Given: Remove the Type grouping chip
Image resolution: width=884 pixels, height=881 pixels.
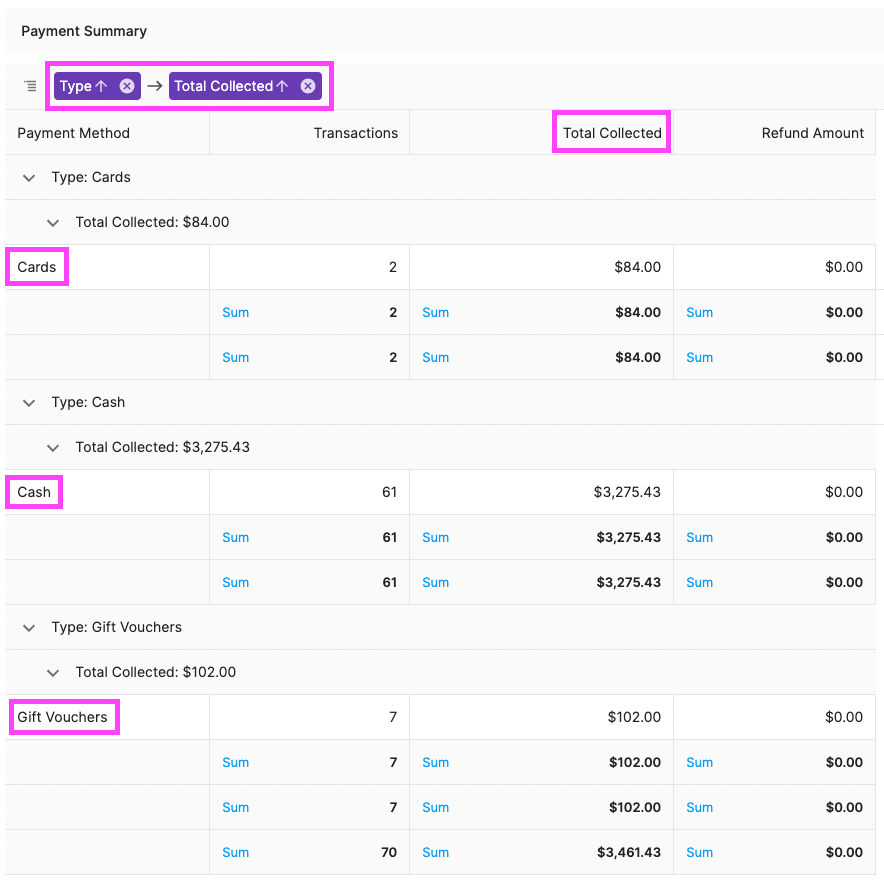Looking at the screenshot, I should click(x=127, y=86).
